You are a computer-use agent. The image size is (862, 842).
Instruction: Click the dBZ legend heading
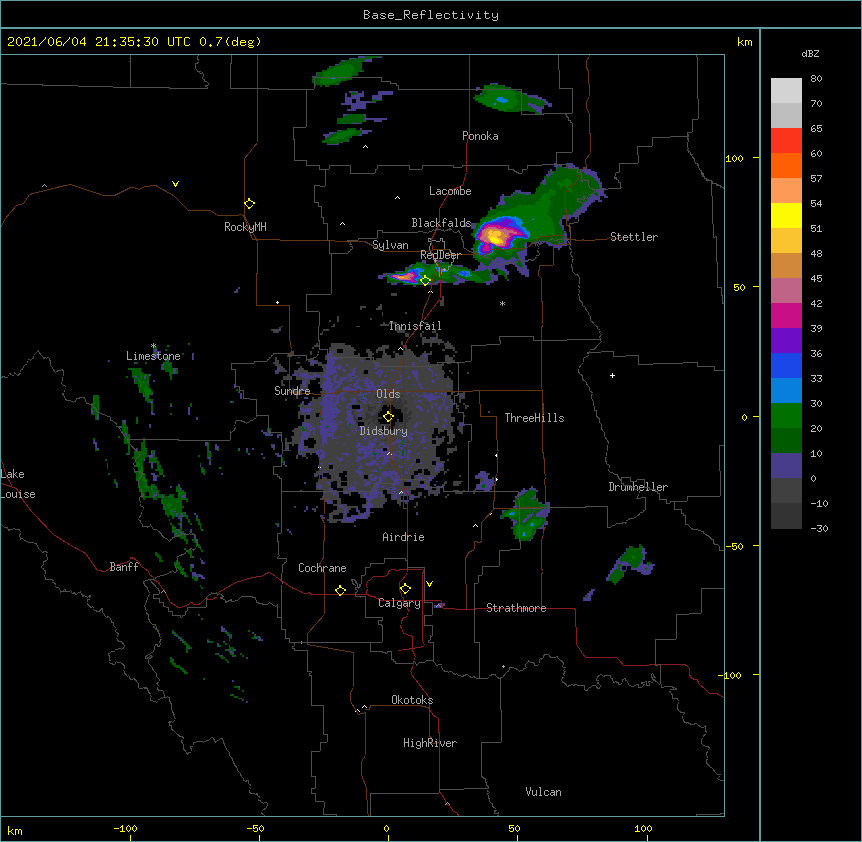click(810, 53)
